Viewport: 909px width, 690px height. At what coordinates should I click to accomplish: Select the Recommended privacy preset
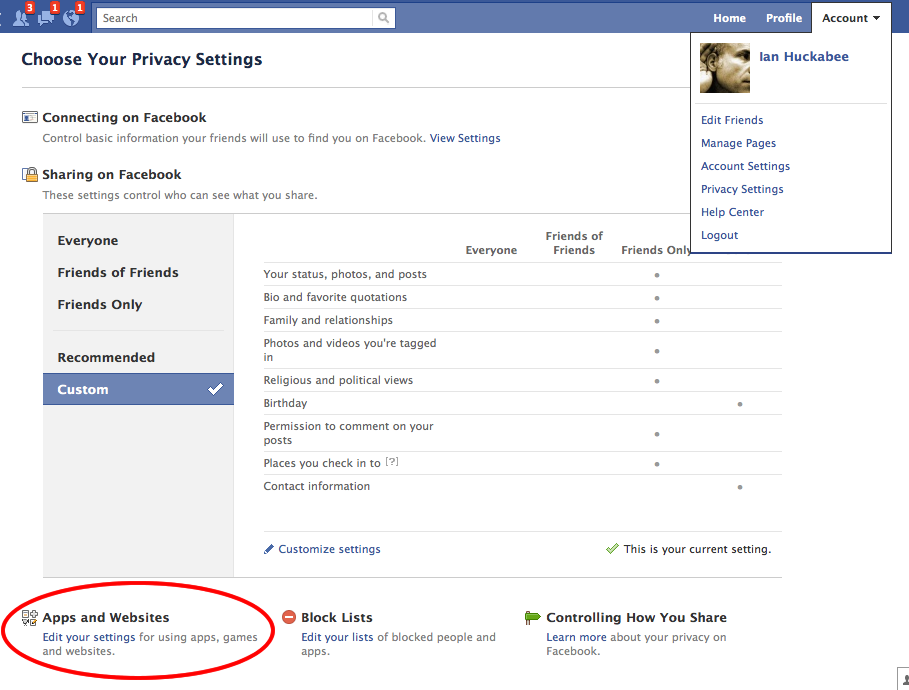coord(106,357)
